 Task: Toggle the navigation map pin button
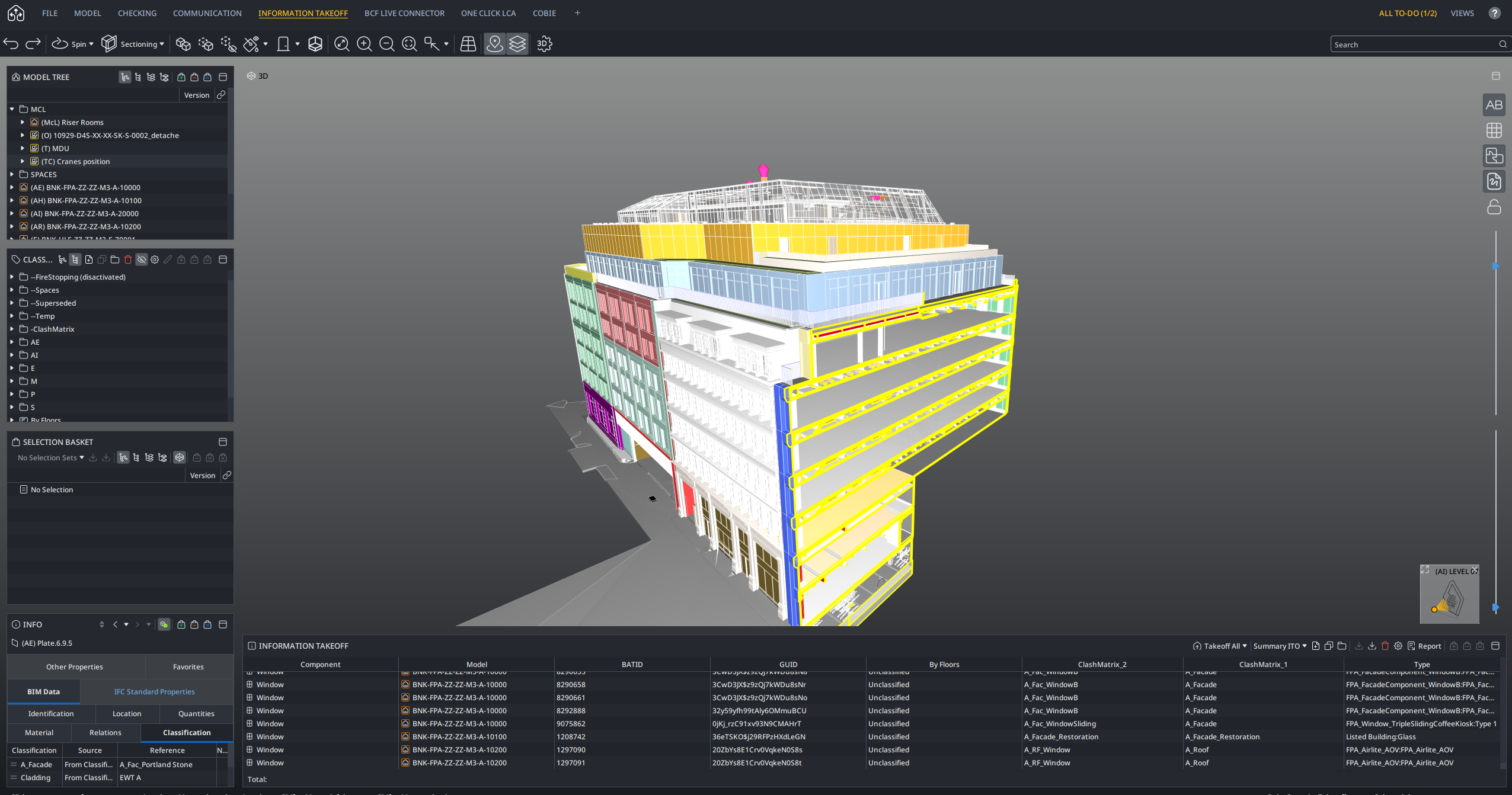[494, 44]
